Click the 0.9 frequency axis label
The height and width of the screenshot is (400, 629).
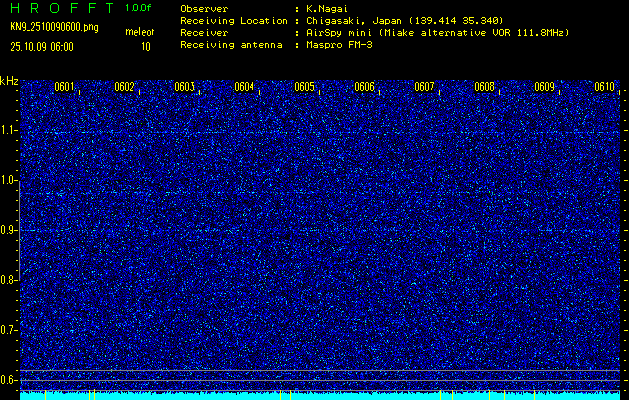coord(9,230)
